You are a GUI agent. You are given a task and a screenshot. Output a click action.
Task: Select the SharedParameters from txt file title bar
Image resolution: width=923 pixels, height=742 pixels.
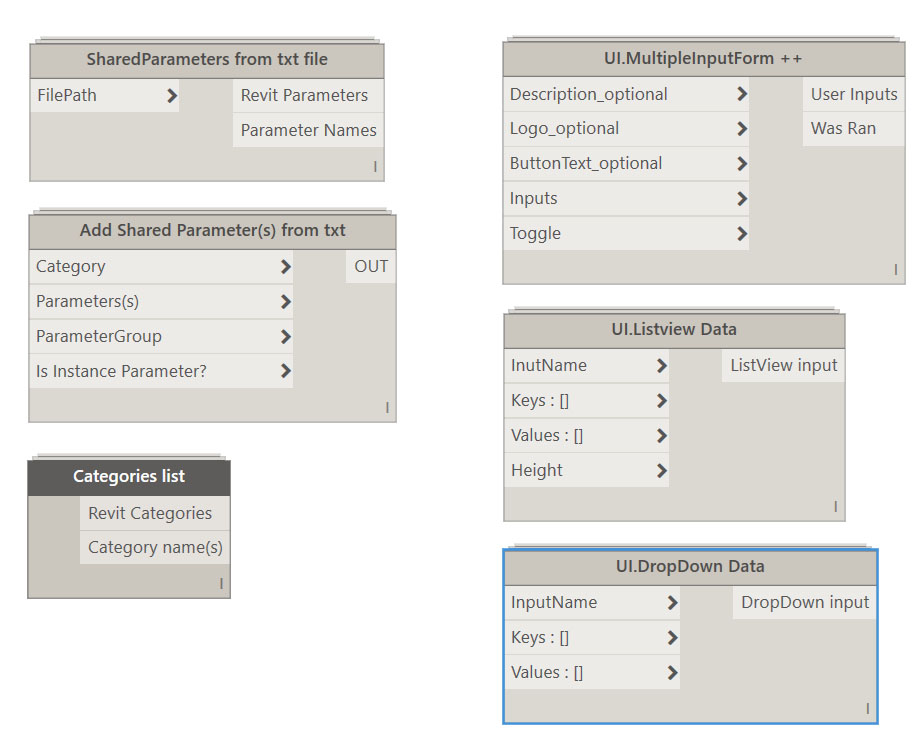pyautogui.click(x=207, y=59)
